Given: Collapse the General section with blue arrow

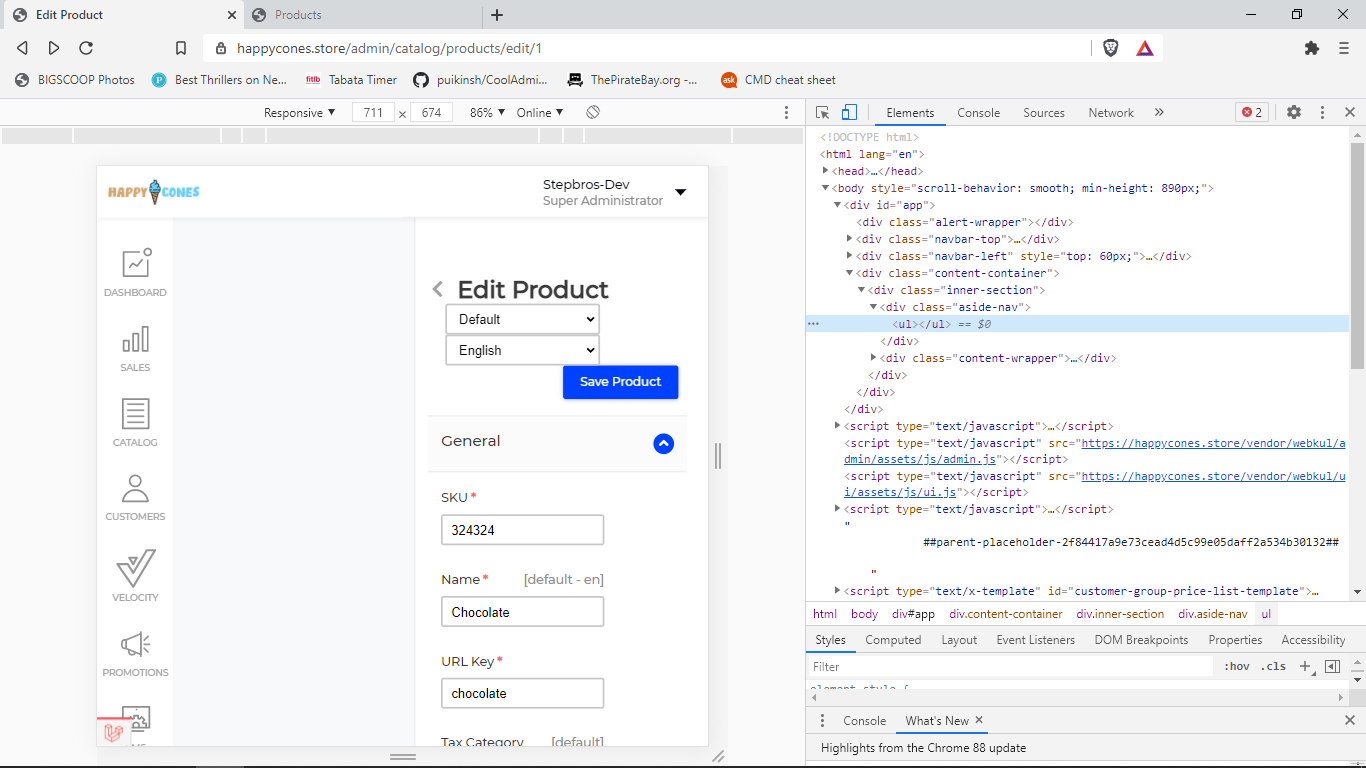Looking at the screenshot, I should click(664, 443).
